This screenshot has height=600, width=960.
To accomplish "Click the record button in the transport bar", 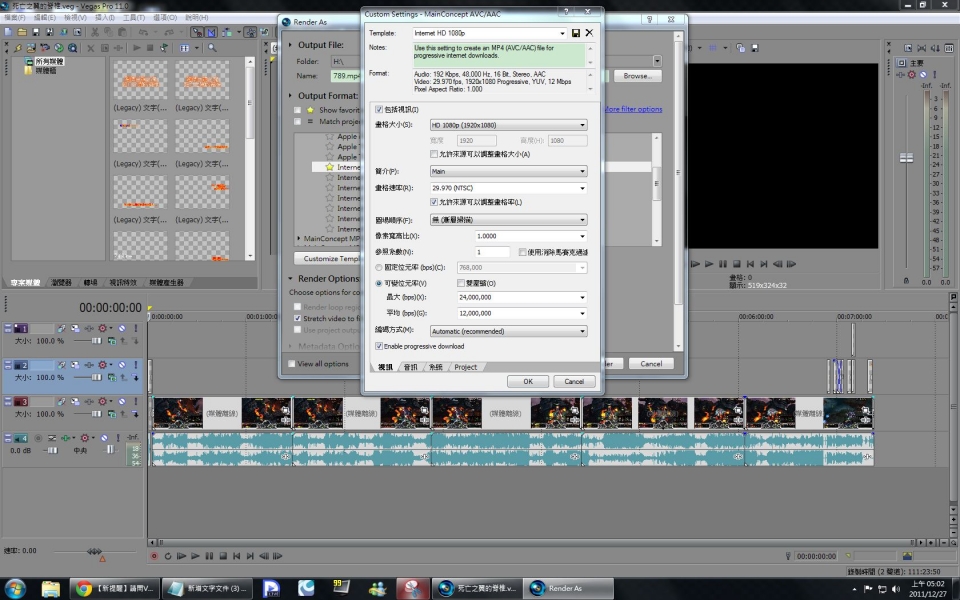I will tap(154, 556).
